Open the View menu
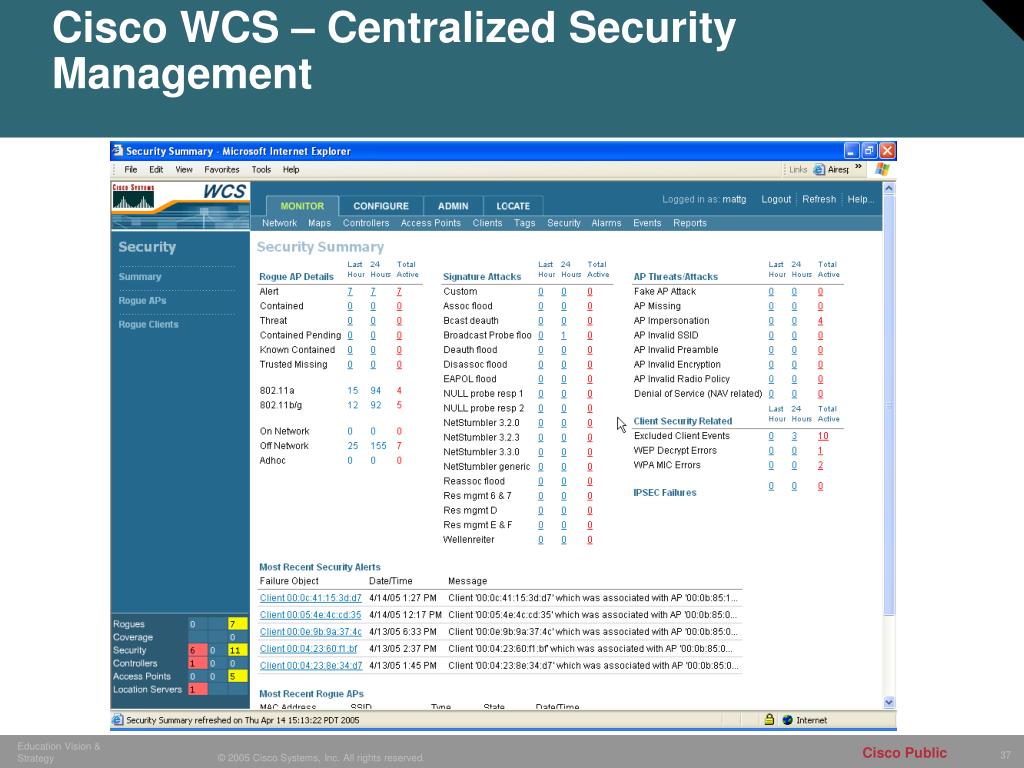This screenshot has height=768, width=1024. click(x=184, y=169)
